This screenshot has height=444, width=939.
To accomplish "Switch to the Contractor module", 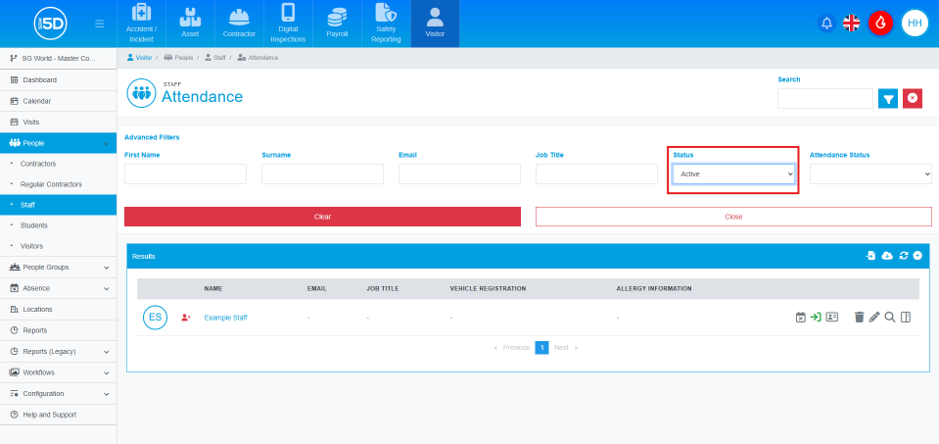I will (239, 24).
